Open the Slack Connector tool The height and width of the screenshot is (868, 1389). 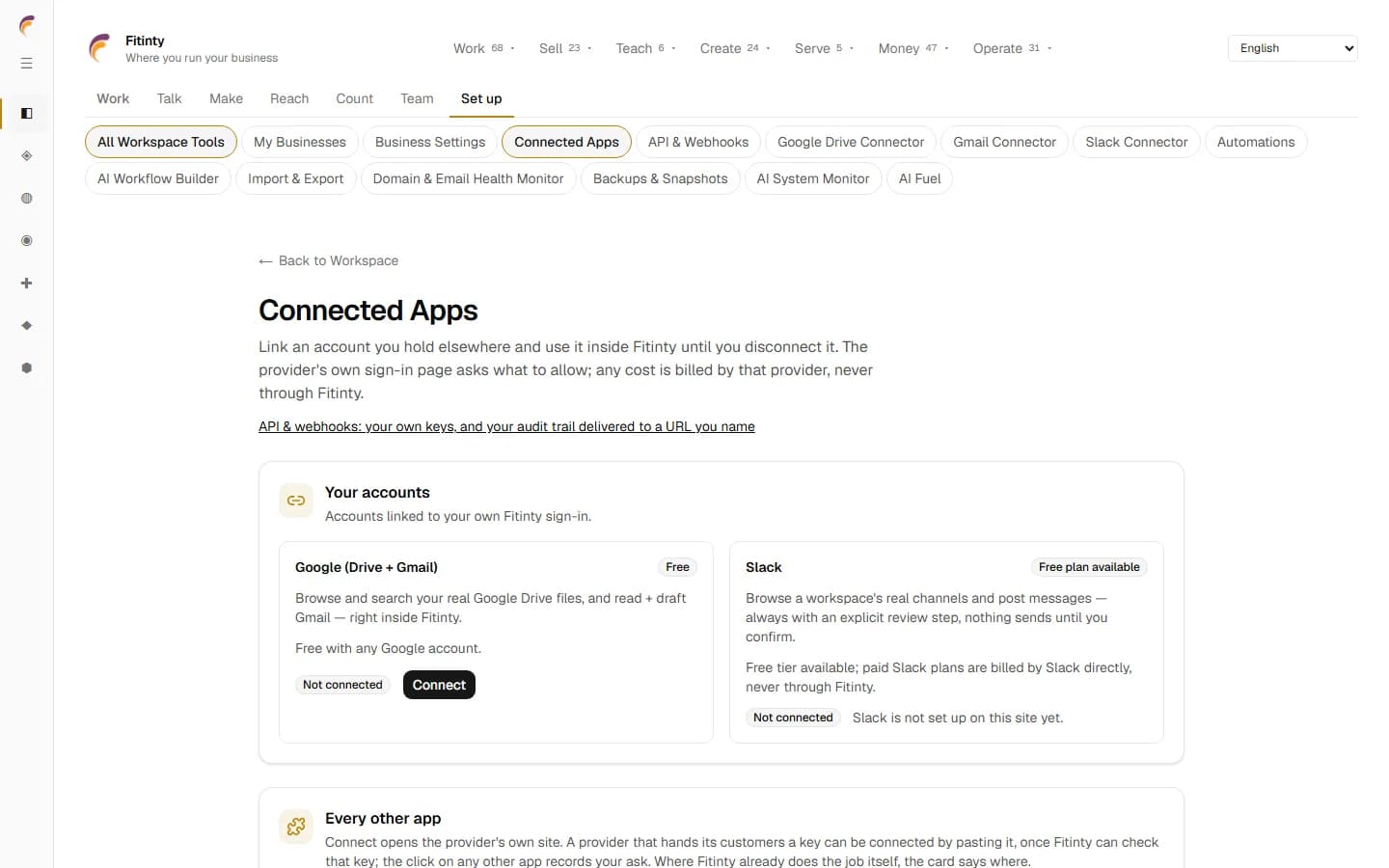[x=1136, y=142]
